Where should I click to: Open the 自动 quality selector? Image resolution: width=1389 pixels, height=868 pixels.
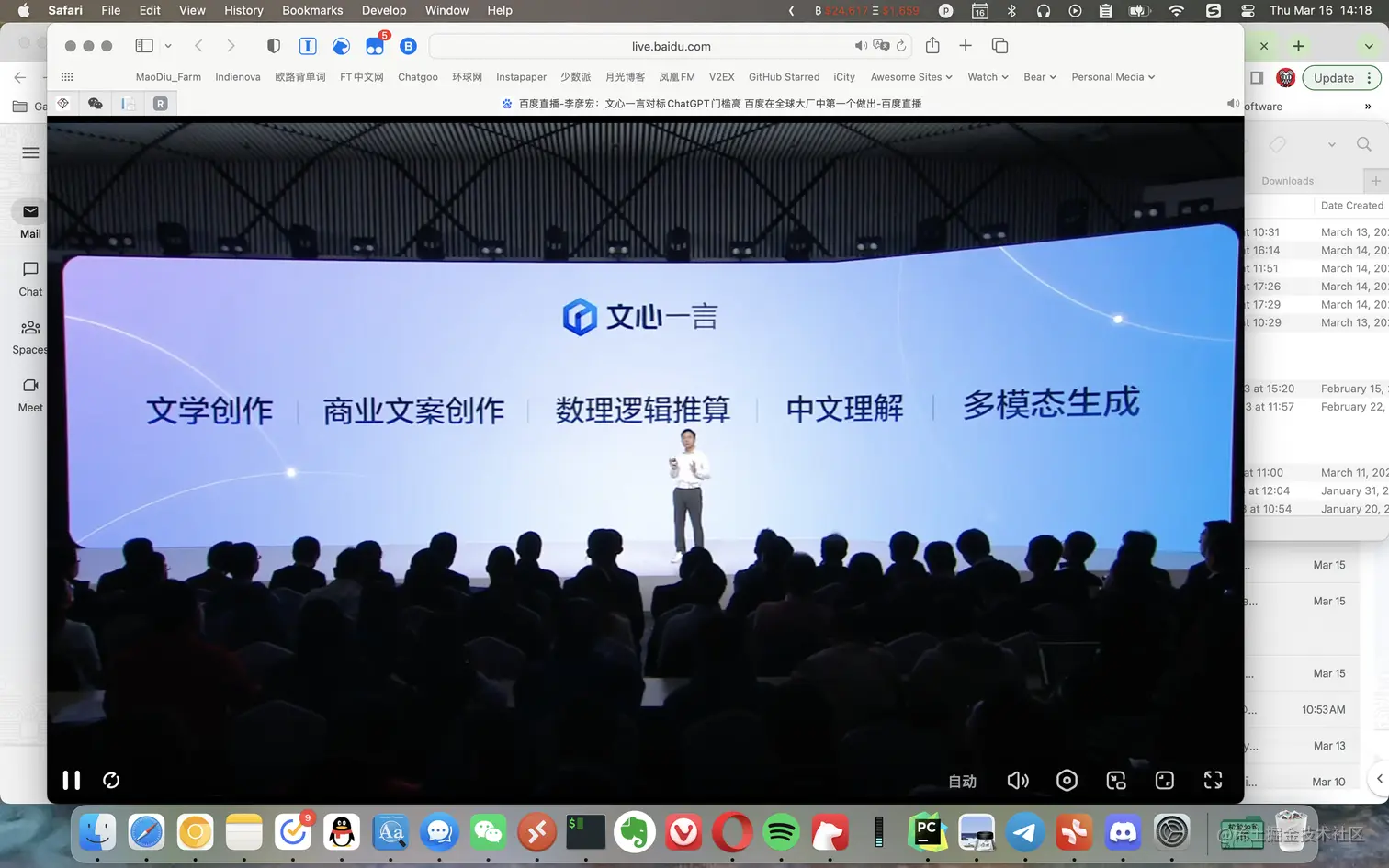[x=962, y=781]
